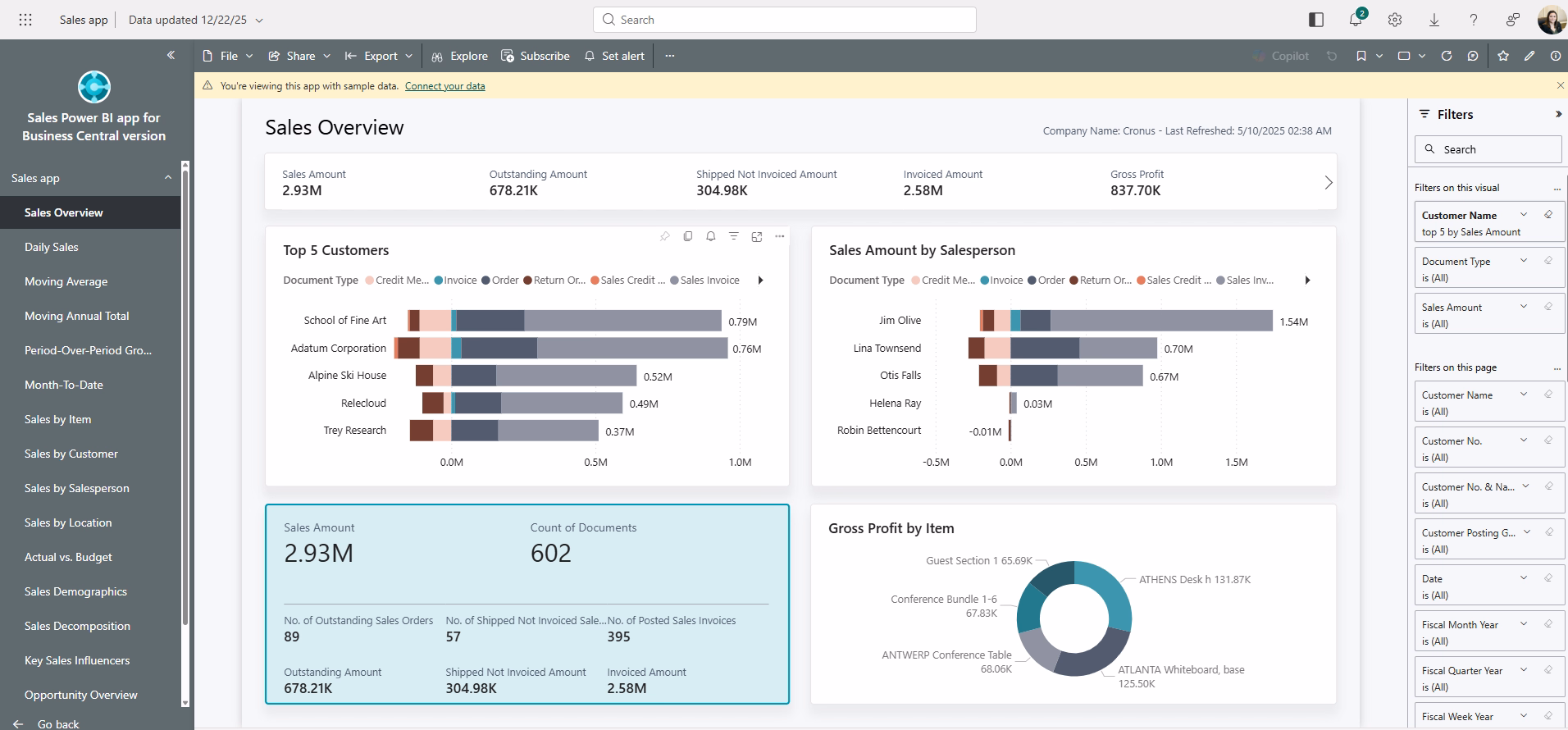Click the Set alert button
Screen dimensions: 1568x730
(x=614, y=56)
